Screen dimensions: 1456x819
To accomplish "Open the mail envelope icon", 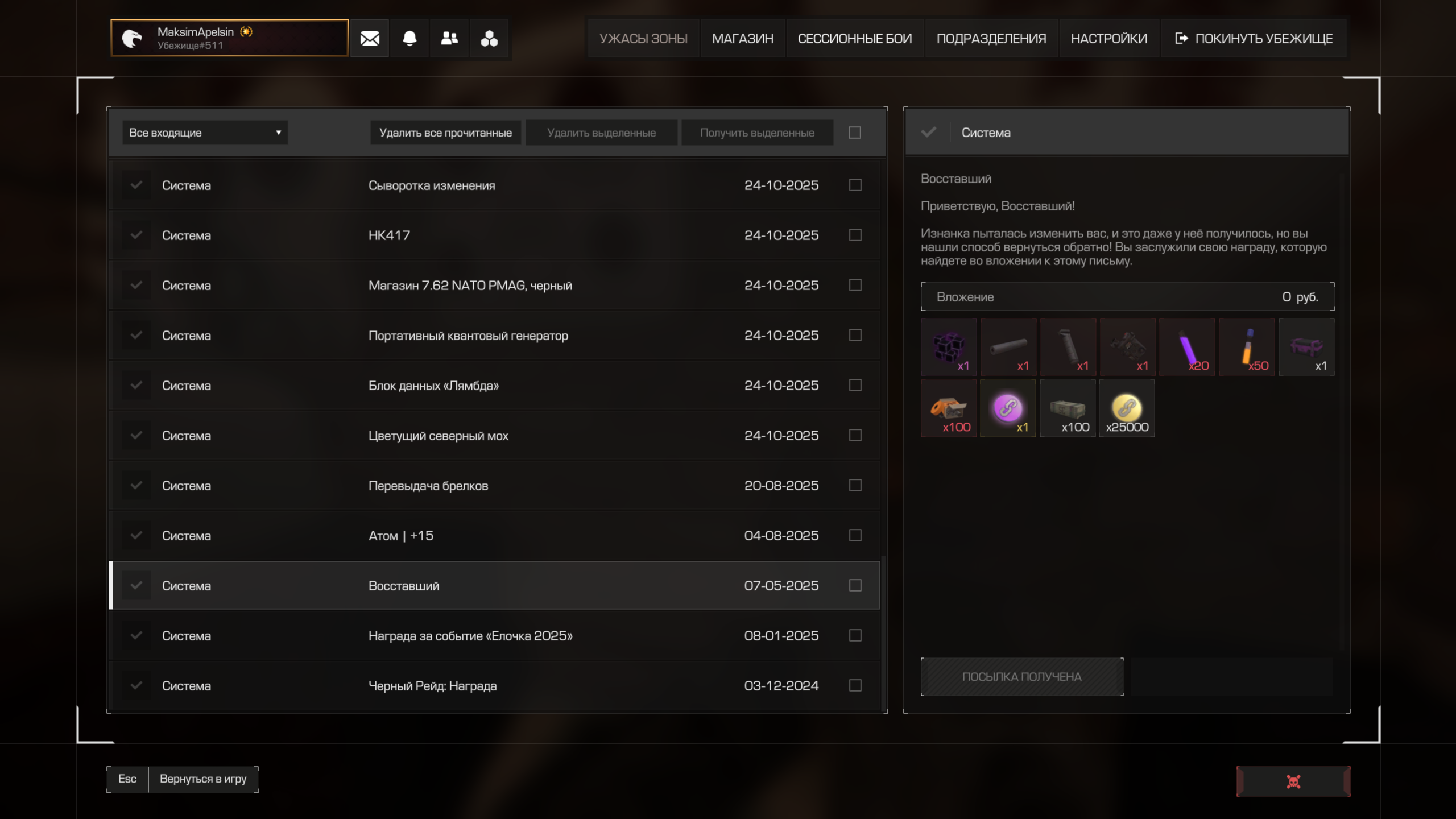I will click(x=370, y=38).
